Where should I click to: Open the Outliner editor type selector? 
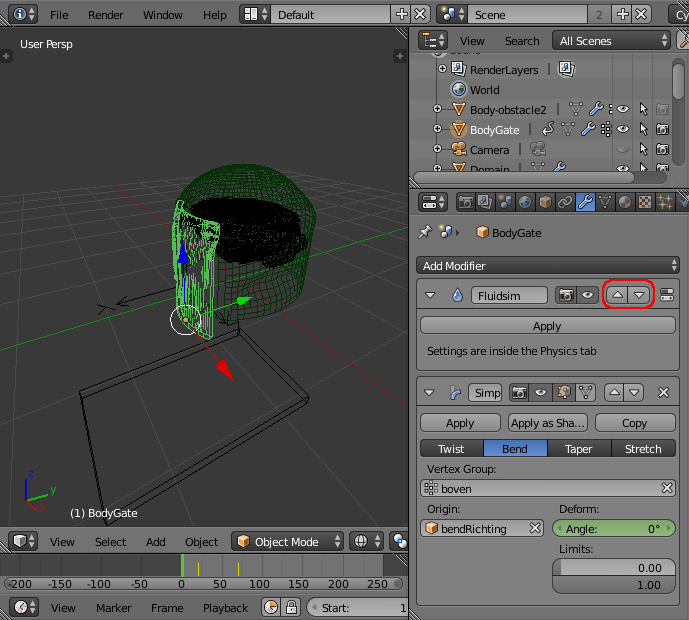[x=433, y=41]
